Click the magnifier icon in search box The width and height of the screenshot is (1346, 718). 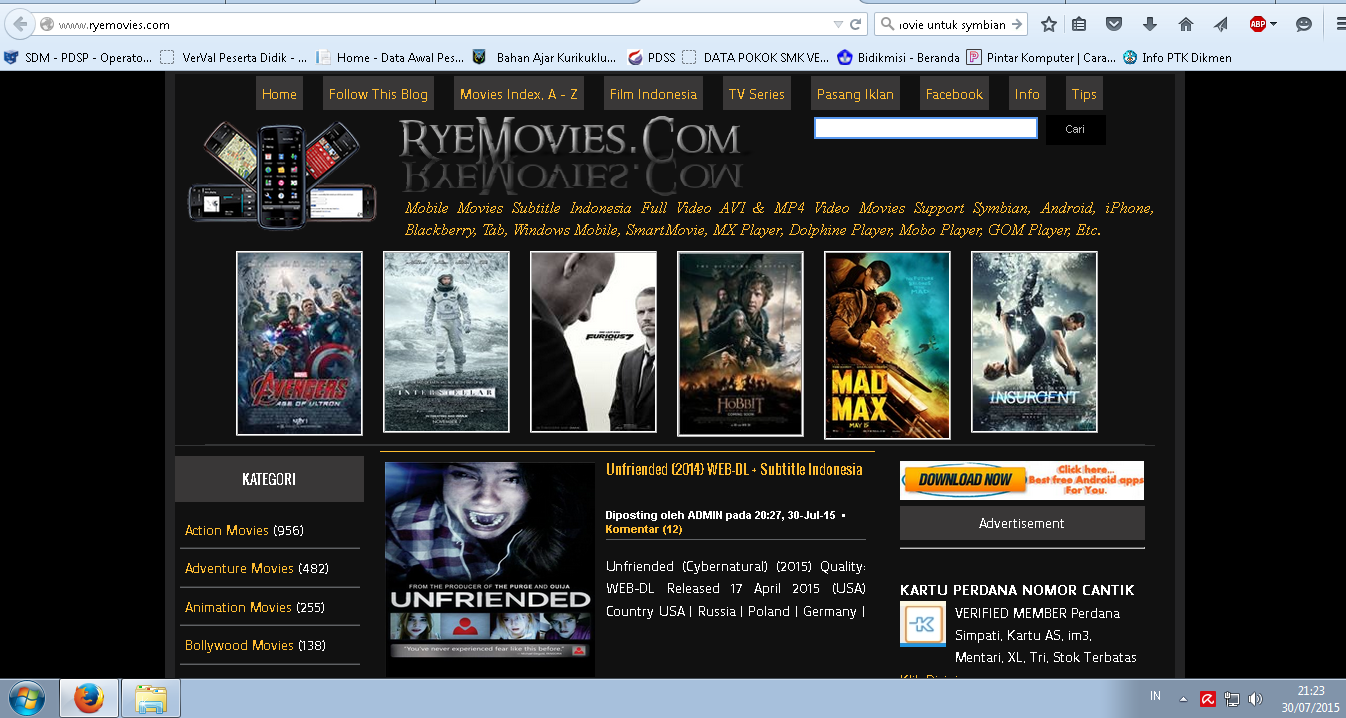coord(886,24)
